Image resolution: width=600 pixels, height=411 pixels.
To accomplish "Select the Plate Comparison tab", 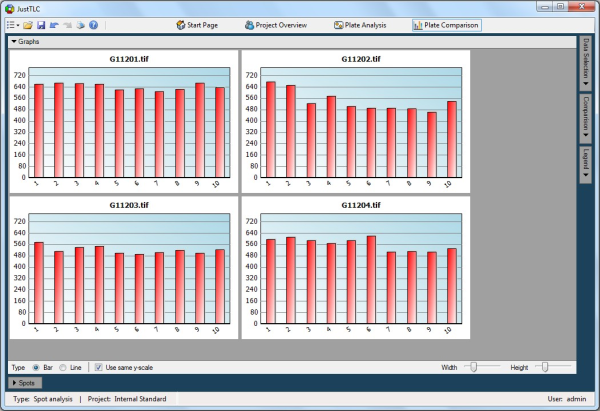I will click(x=447, y=25).
